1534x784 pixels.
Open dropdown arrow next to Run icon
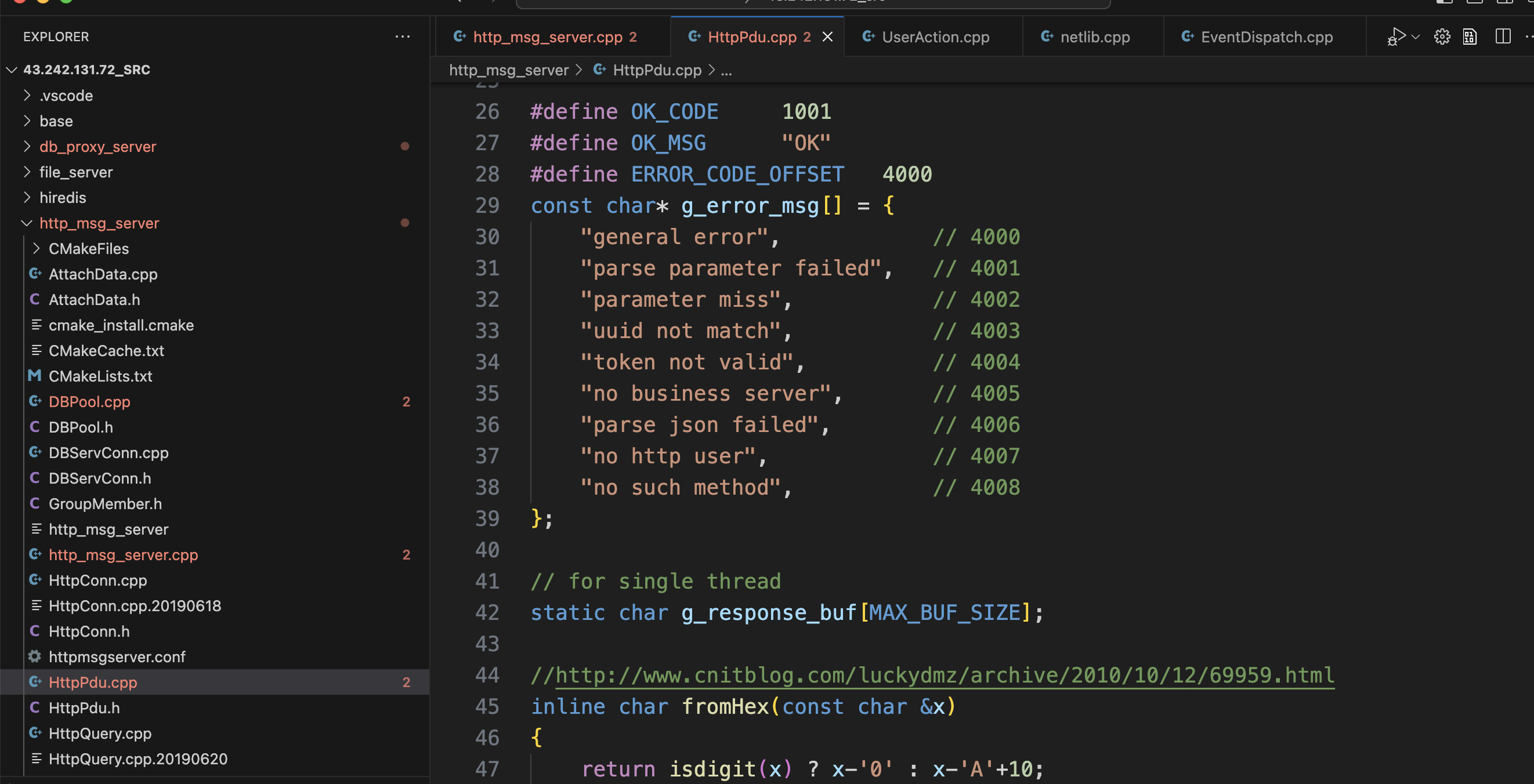[x=1416, y=37]
